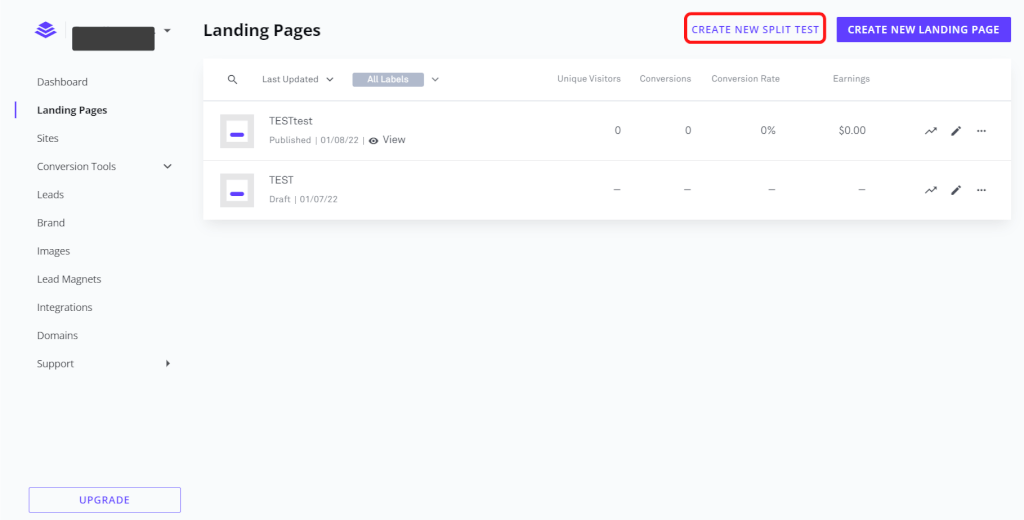Click the Leadpages logo icon
This screenshot has height=520, width=1024.
point(45,31)
